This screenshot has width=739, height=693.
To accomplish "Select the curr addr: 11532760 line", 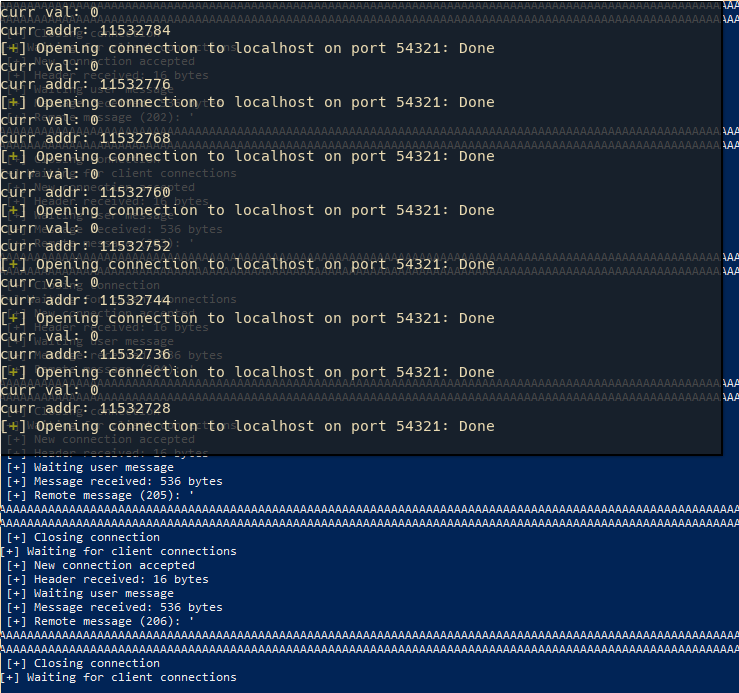I will [x=85, y=193].
